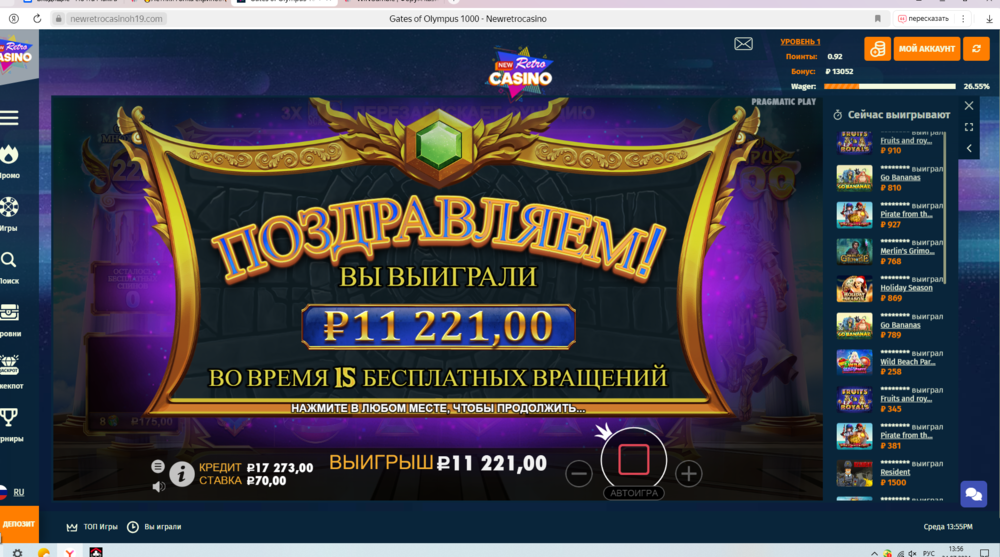This screenshot has width=1000, height=557.
Task: Open the hamburger sidebar menu
Action: [9, 117]
